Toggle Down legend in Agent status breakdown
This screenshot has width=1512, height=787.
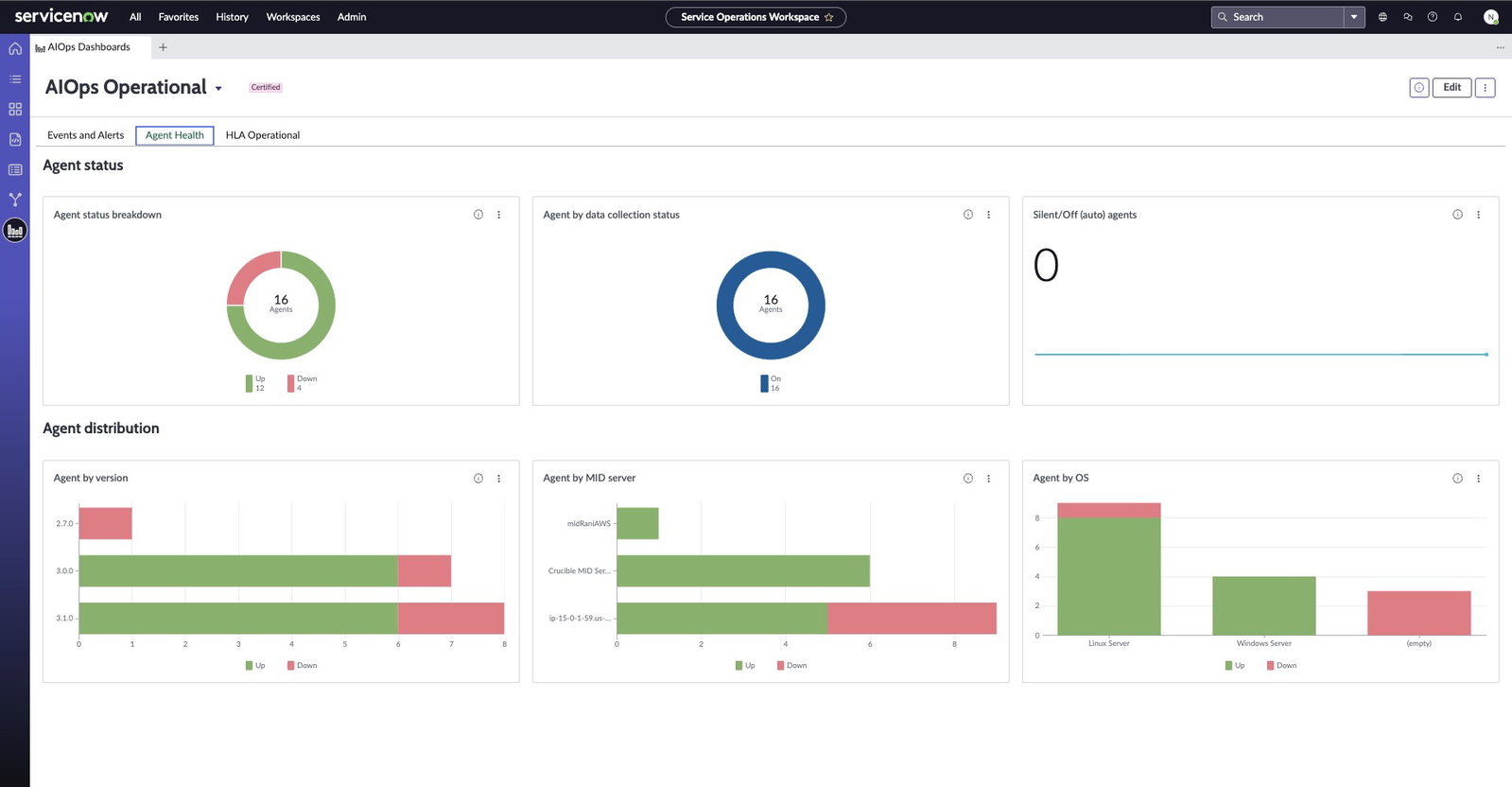302,383
